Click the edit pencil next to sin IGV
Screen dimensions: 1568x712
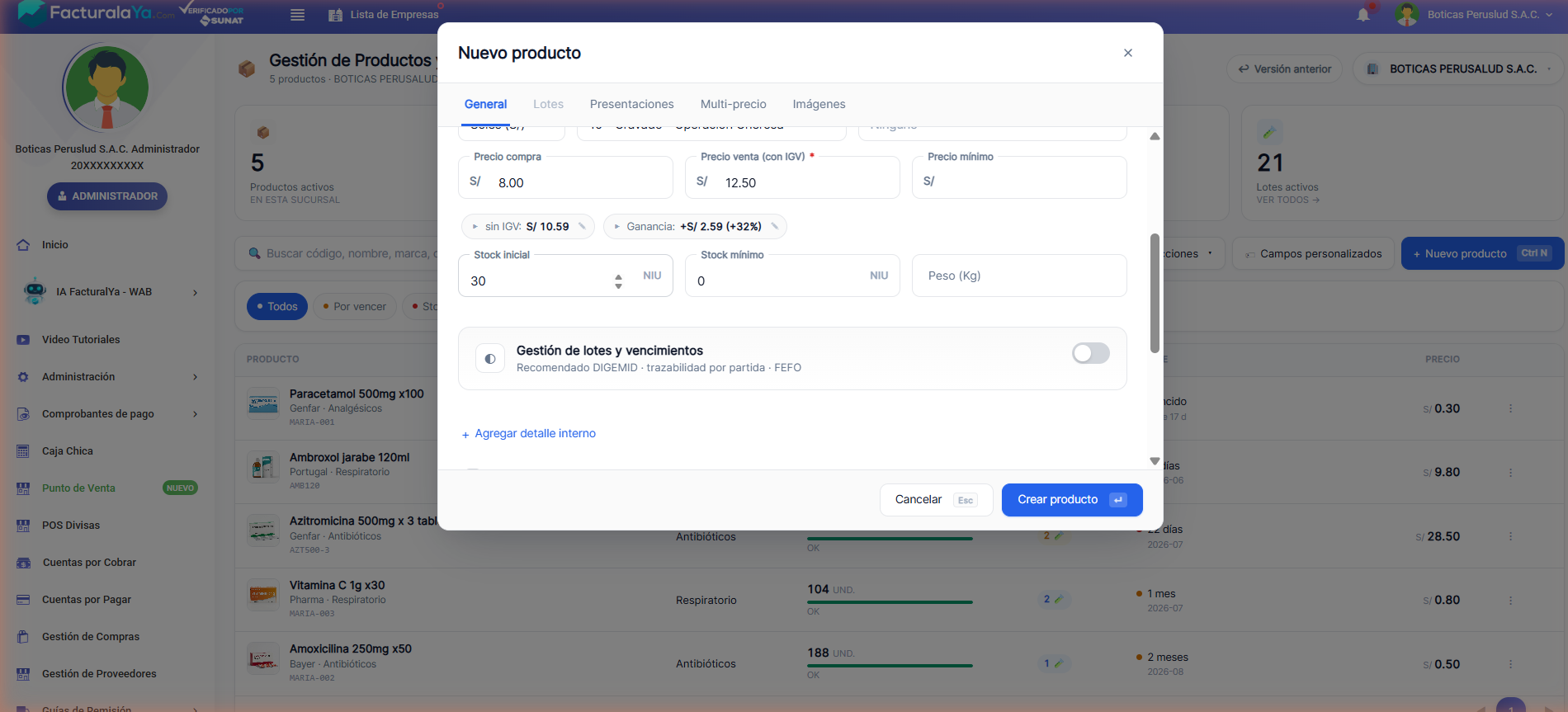click(582, 226)
